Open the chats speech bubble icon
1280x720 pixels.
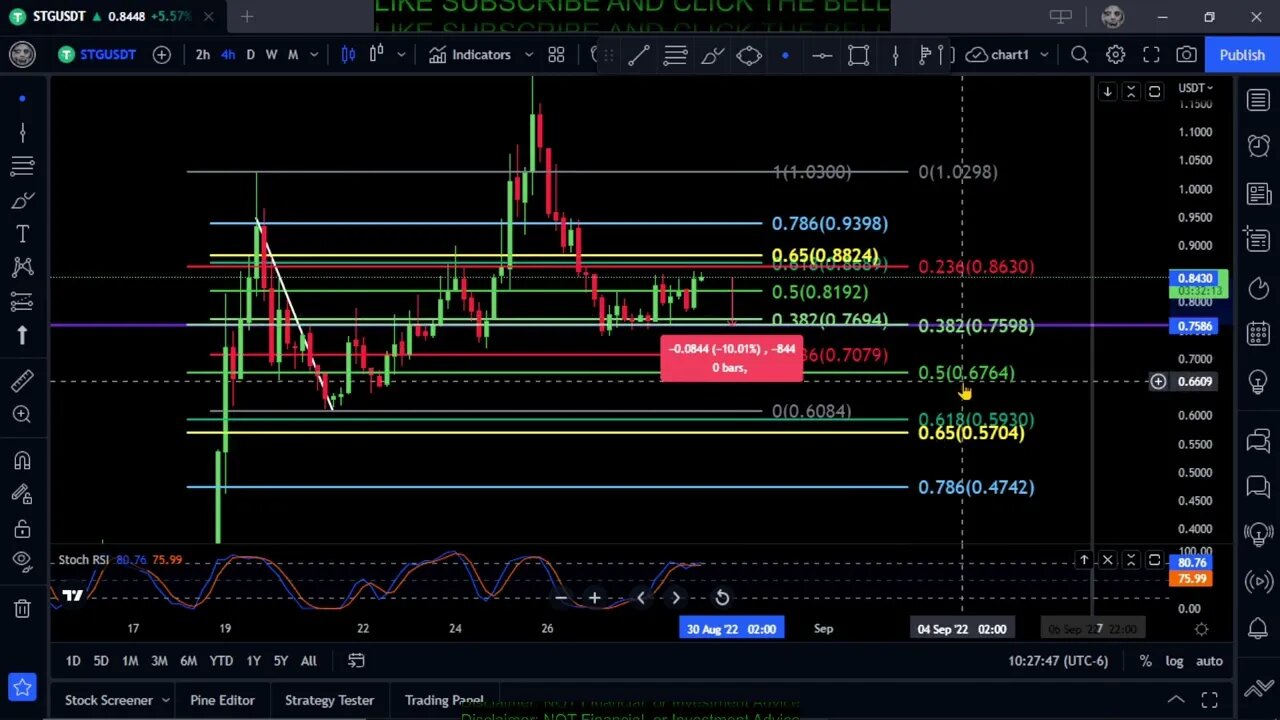[1258, 487]
